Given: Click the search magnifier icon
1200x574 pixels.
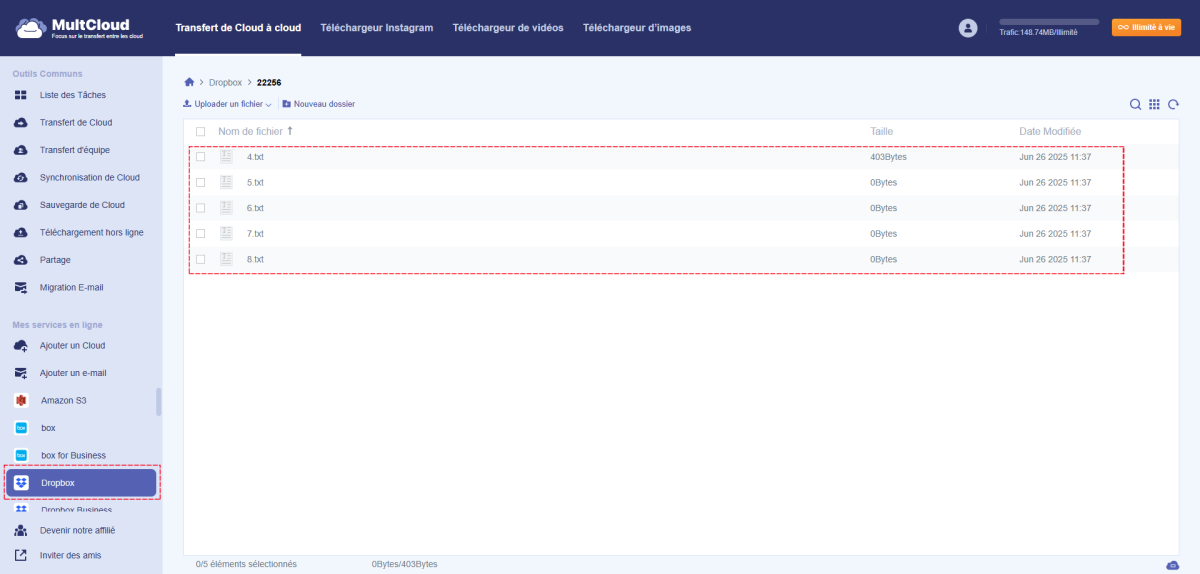Looking at the screenshot, I should coord(1135,104).
